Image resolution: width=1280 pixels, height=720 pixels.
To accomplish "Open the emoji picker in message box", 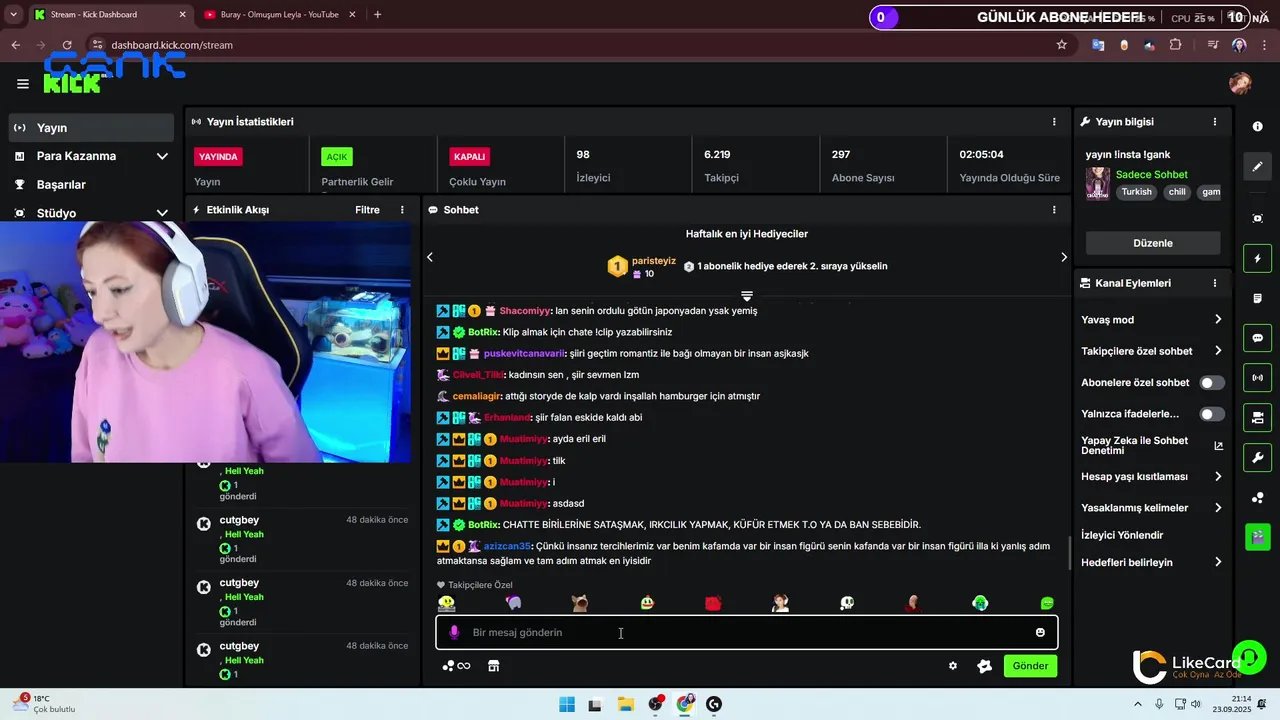I will pyautogui.click(x=1040, y=632).
